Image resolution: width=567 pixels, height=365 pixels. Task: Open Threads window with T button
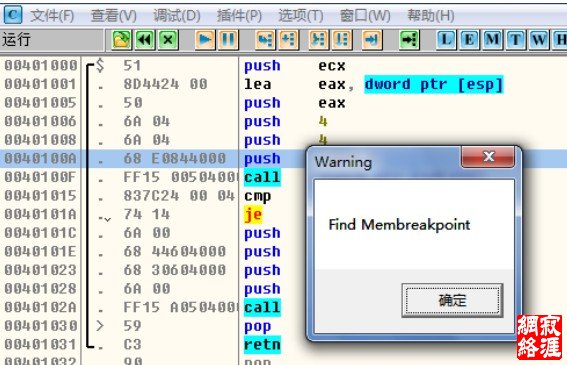tap(516, 39)
